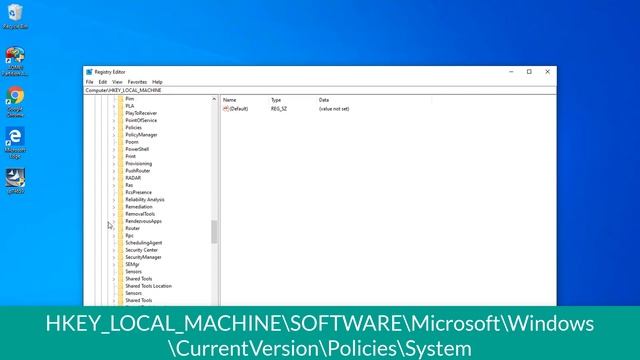This screenshot has height=360, width=640.
Task: Click the registry address bar path
Action: coord(123,90)
